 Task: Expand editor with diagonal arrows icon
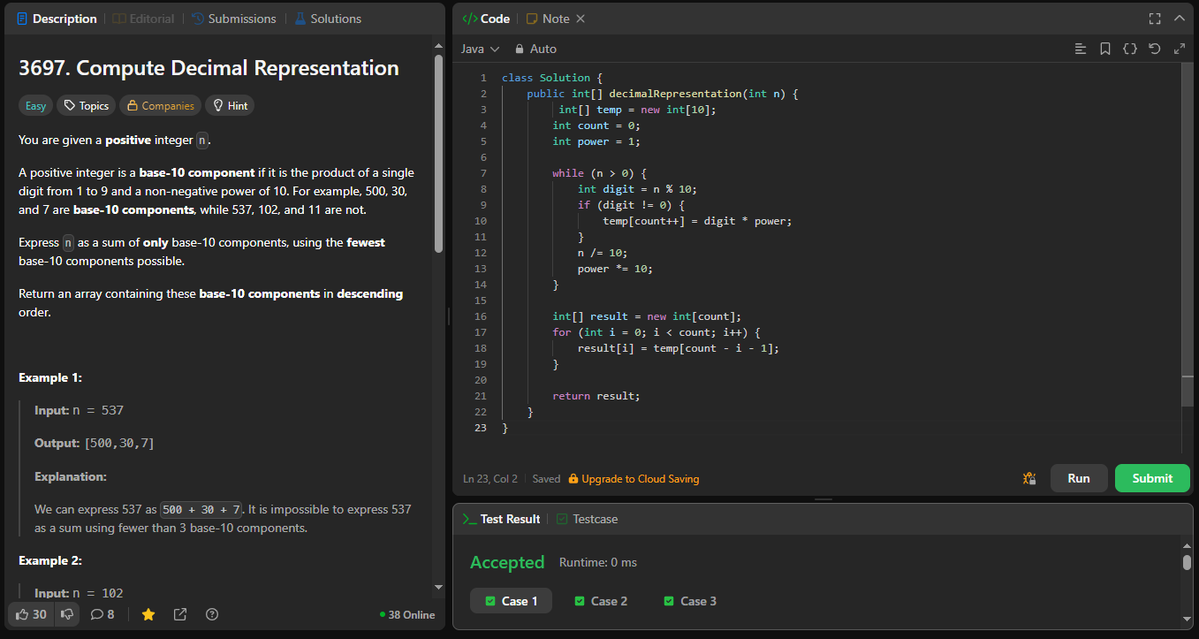click(x=1179, y=49)
